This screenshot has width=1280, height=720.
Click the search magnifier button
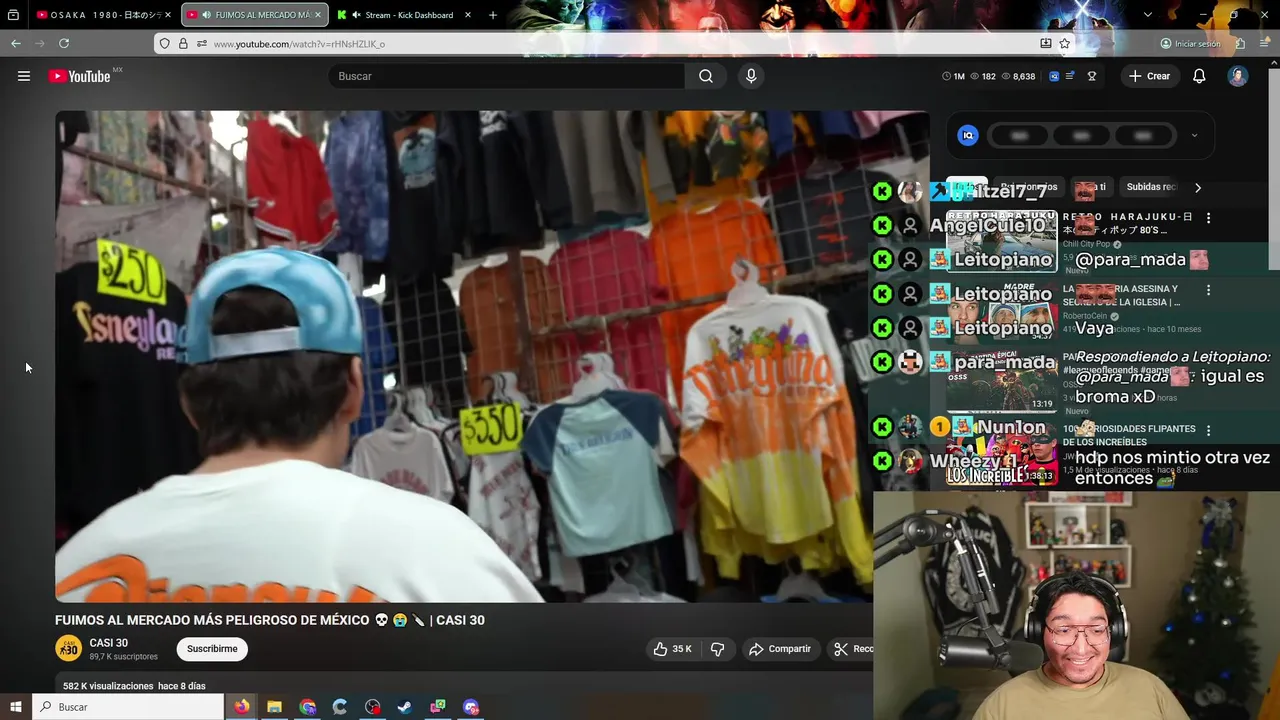706,76
